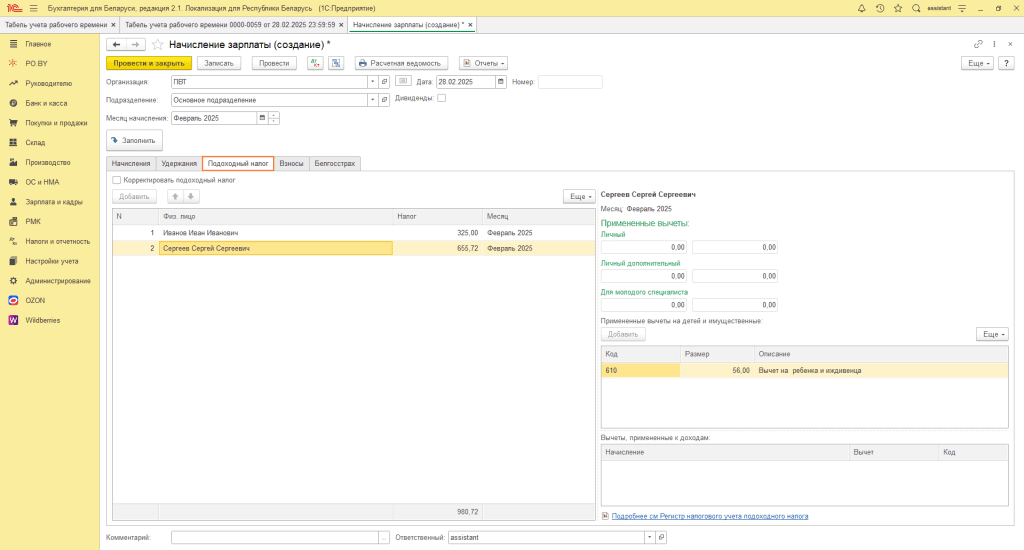
Task: Click Провести button
Action: [274, 63]
